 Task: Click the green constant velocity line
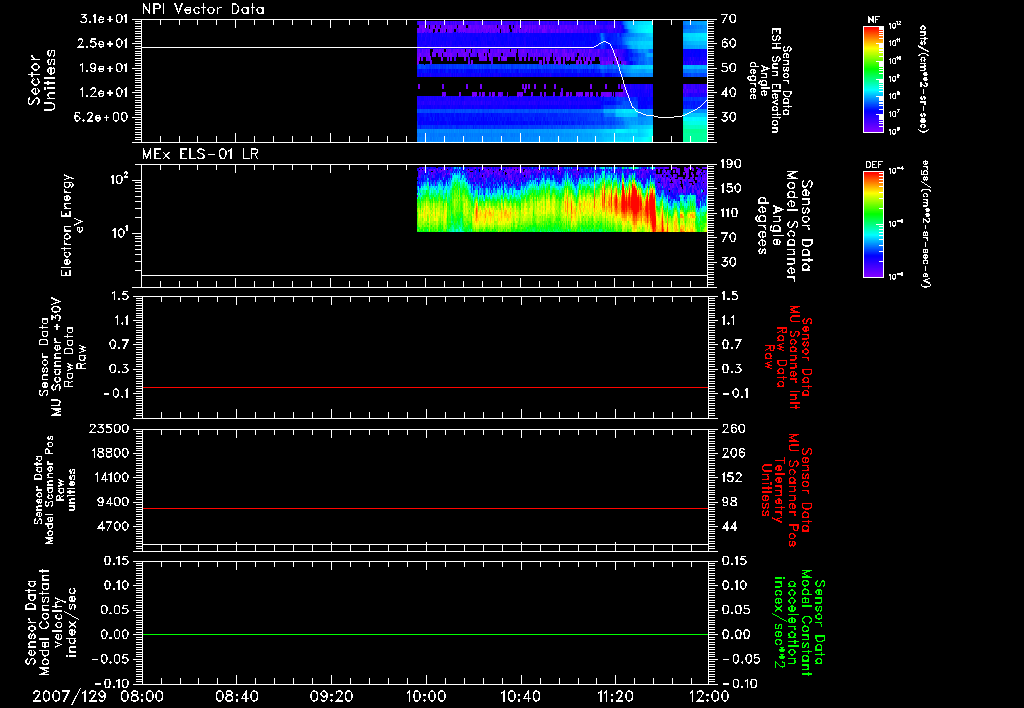click(424, 634)
